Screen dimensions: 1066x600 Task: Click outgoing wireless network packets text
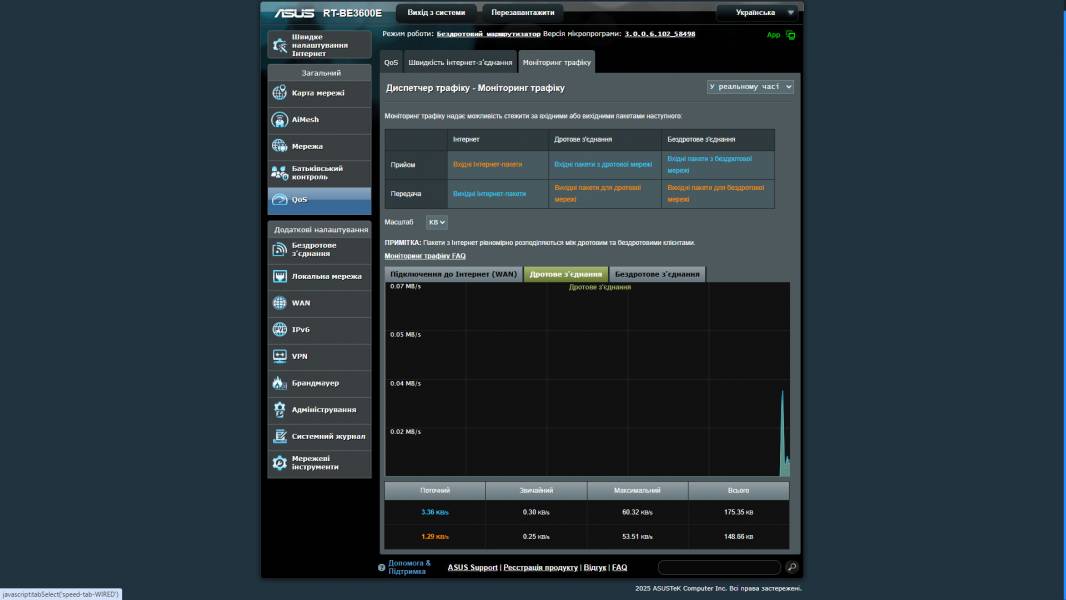click(716, 194)
